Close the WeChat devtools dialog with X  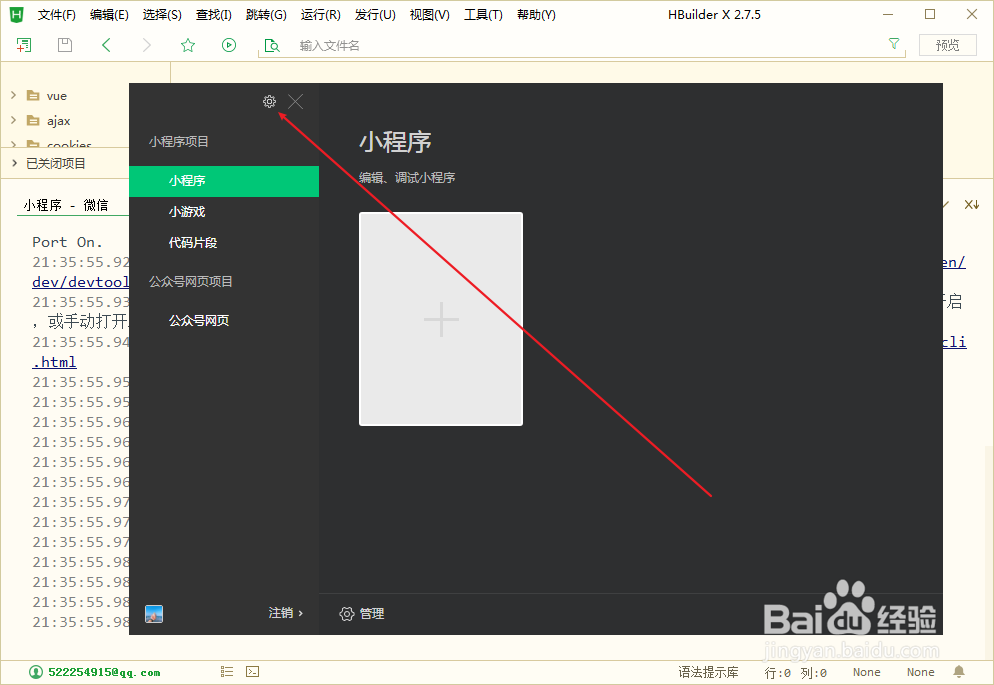pos(295,101)
